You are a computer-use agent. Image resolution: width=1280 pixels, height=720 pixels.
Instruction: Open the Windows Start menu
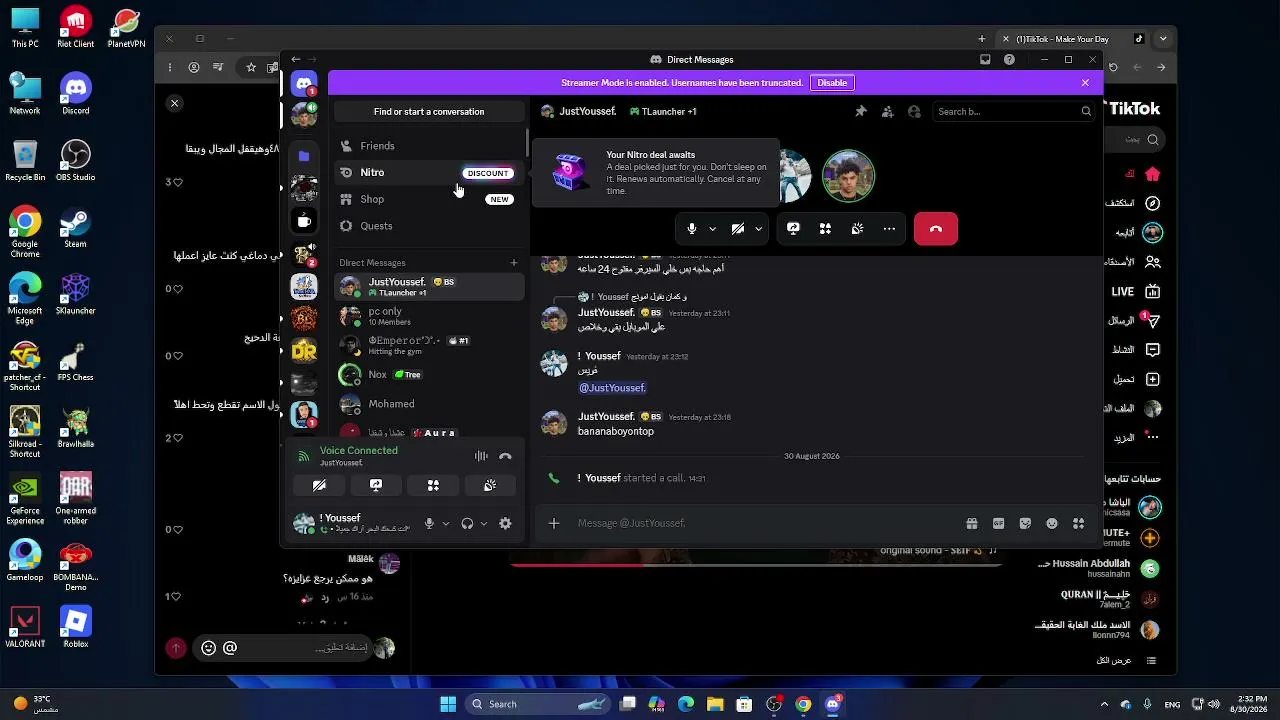click(x=448, y=704)
